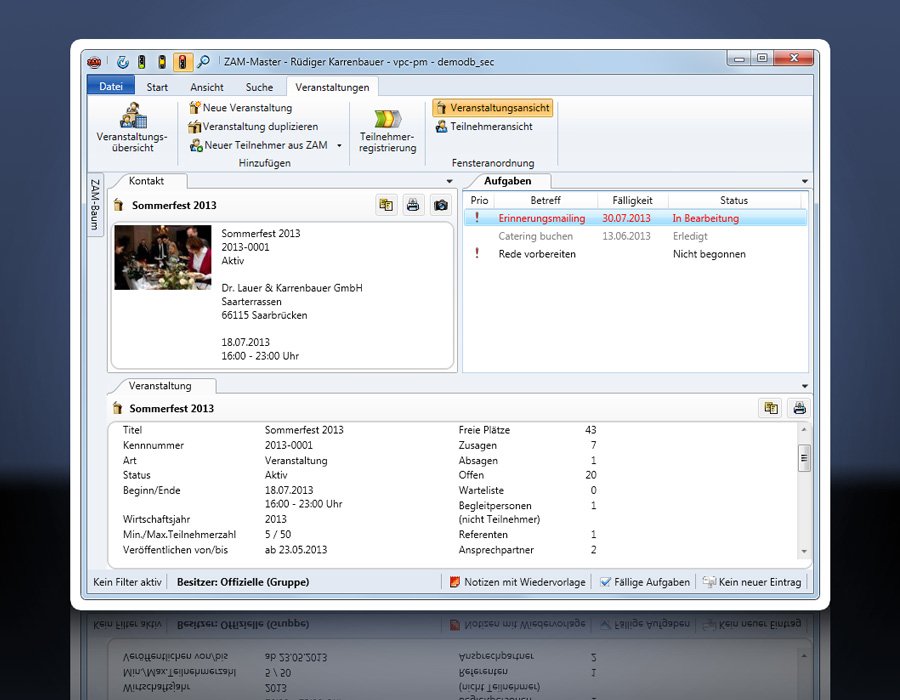The width and height of the screenshot is (900, 700).
Task: Click the Freie Plätze value 43
Action: click(591, 430)
